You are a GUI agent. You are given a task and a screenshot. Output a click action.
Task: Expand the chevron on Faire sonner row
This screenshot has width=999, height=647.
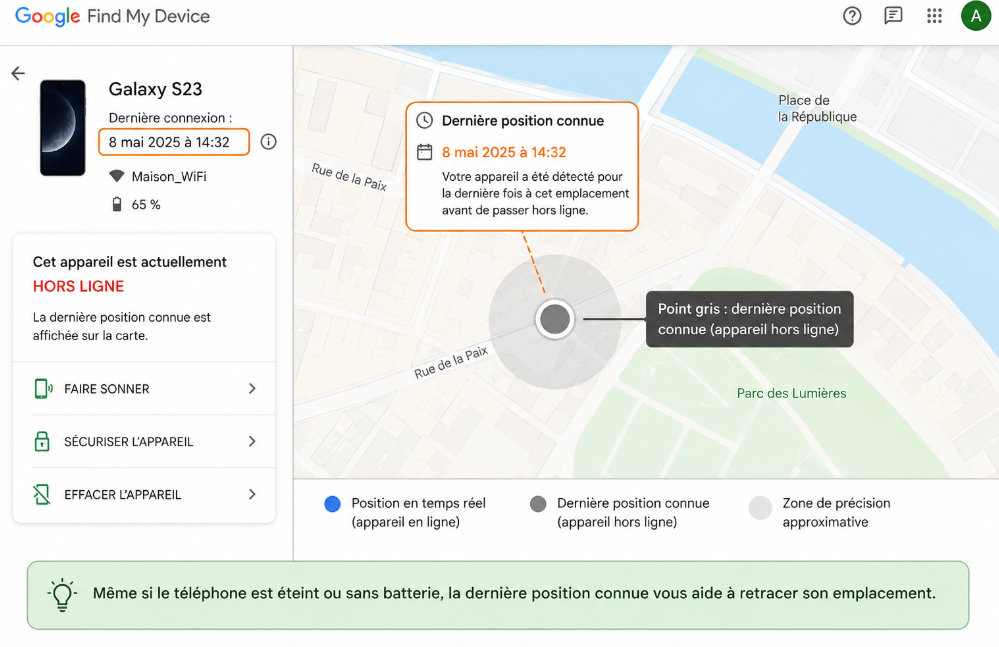(252, 388)
